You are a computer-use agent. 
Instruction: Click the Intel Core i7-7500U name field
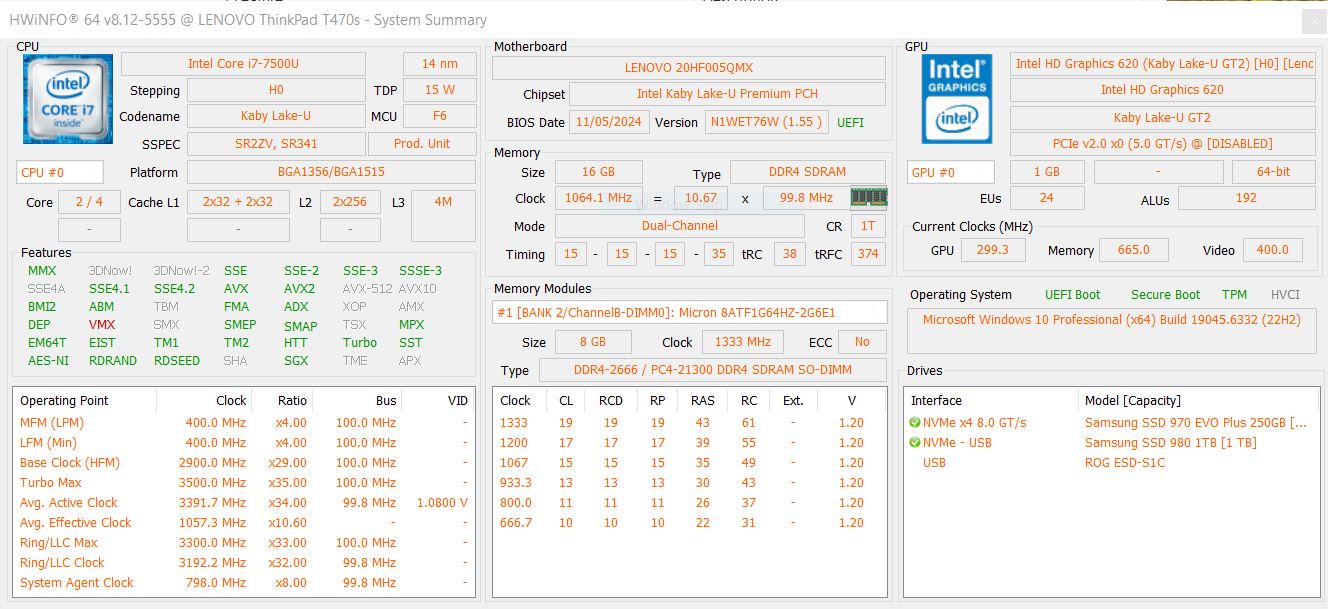pos(243,64)
